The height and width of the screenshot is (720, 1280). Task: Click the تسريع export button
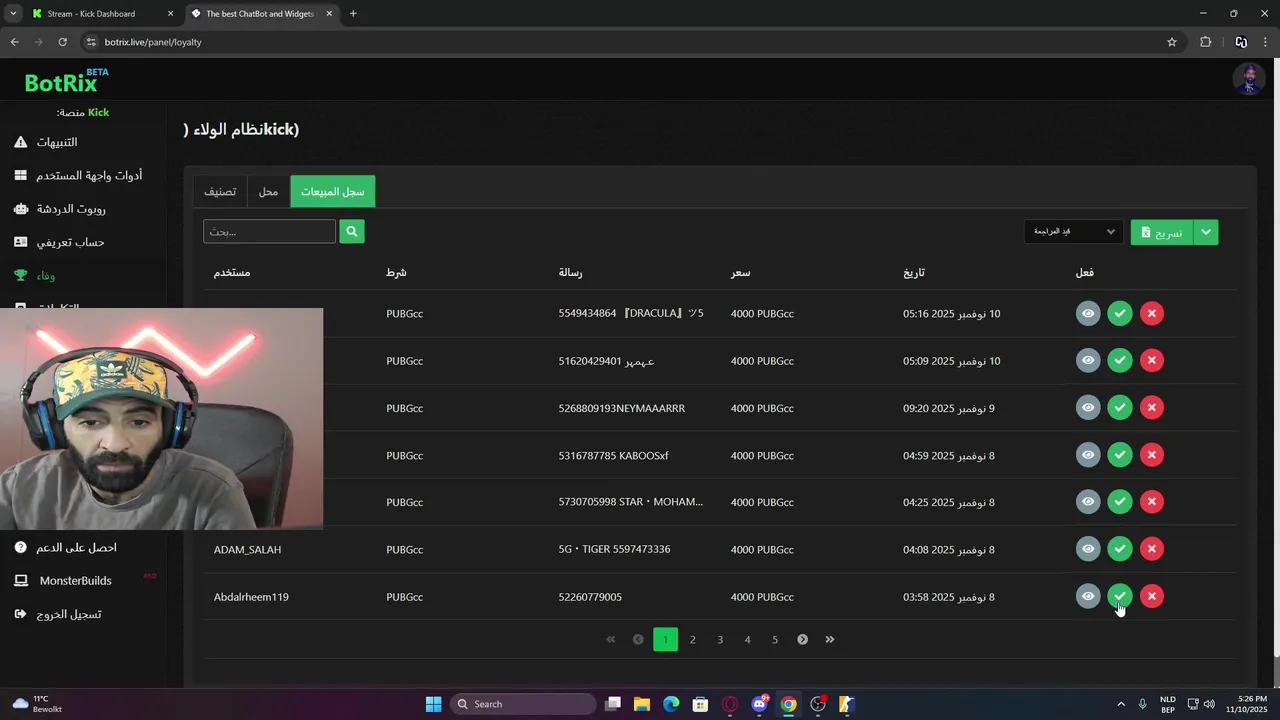(x=1162, y=232)
